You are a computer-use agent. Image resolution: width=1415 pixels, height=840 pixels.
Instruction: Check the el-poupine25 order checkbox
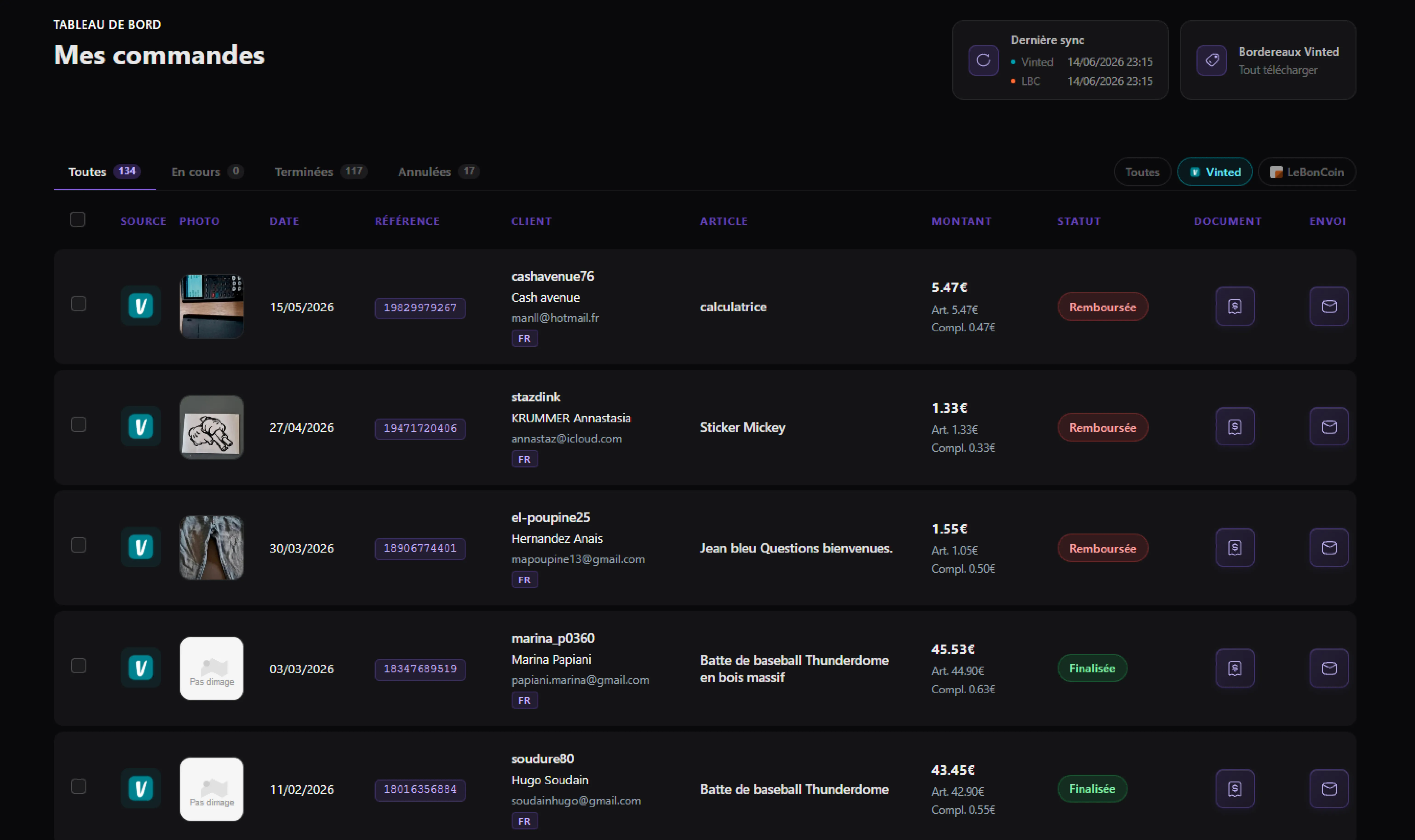pyautogui.click(x=79, y=545)
